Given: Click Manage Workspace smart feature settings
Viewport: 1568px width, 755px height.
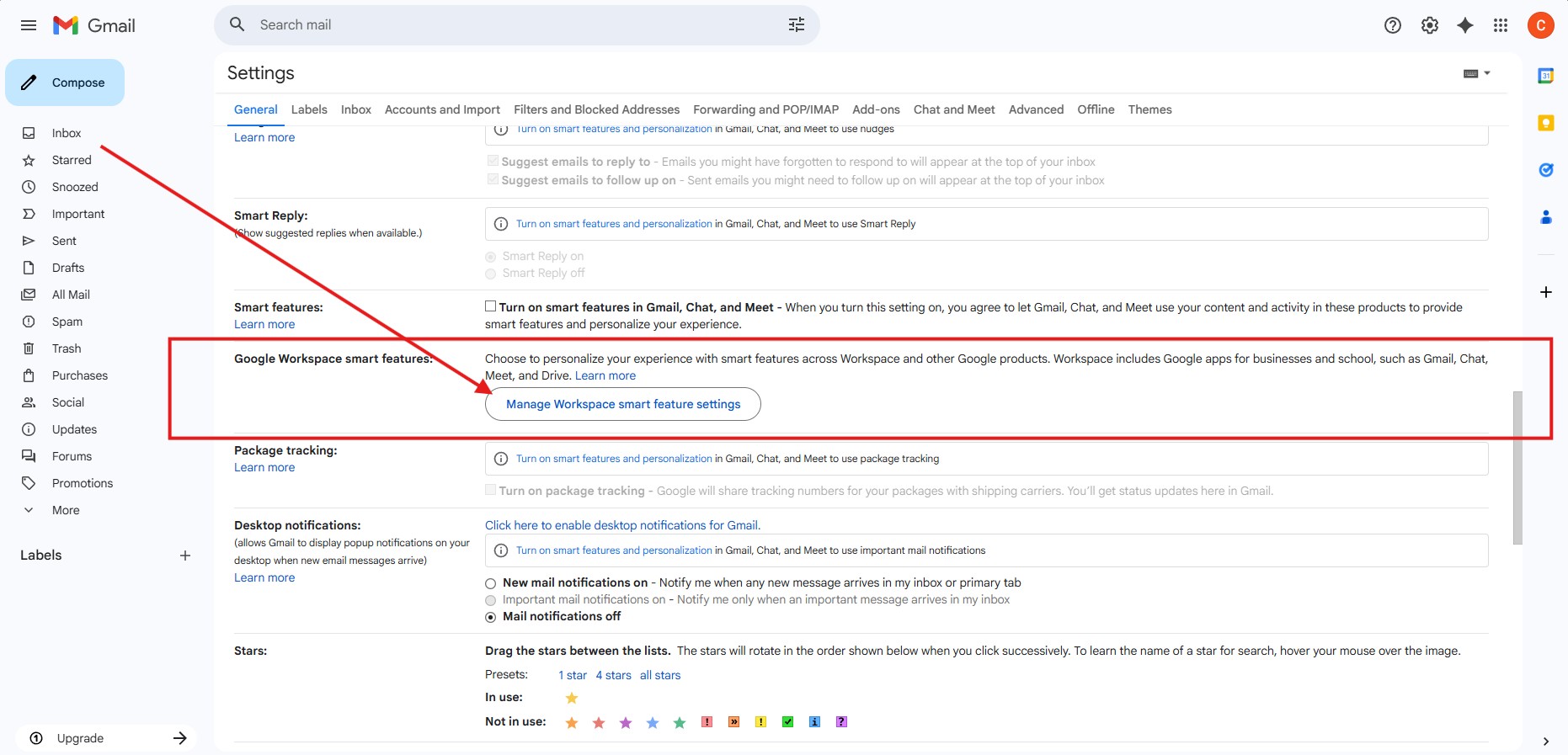Looking at the screenshot, I should 622,404.
